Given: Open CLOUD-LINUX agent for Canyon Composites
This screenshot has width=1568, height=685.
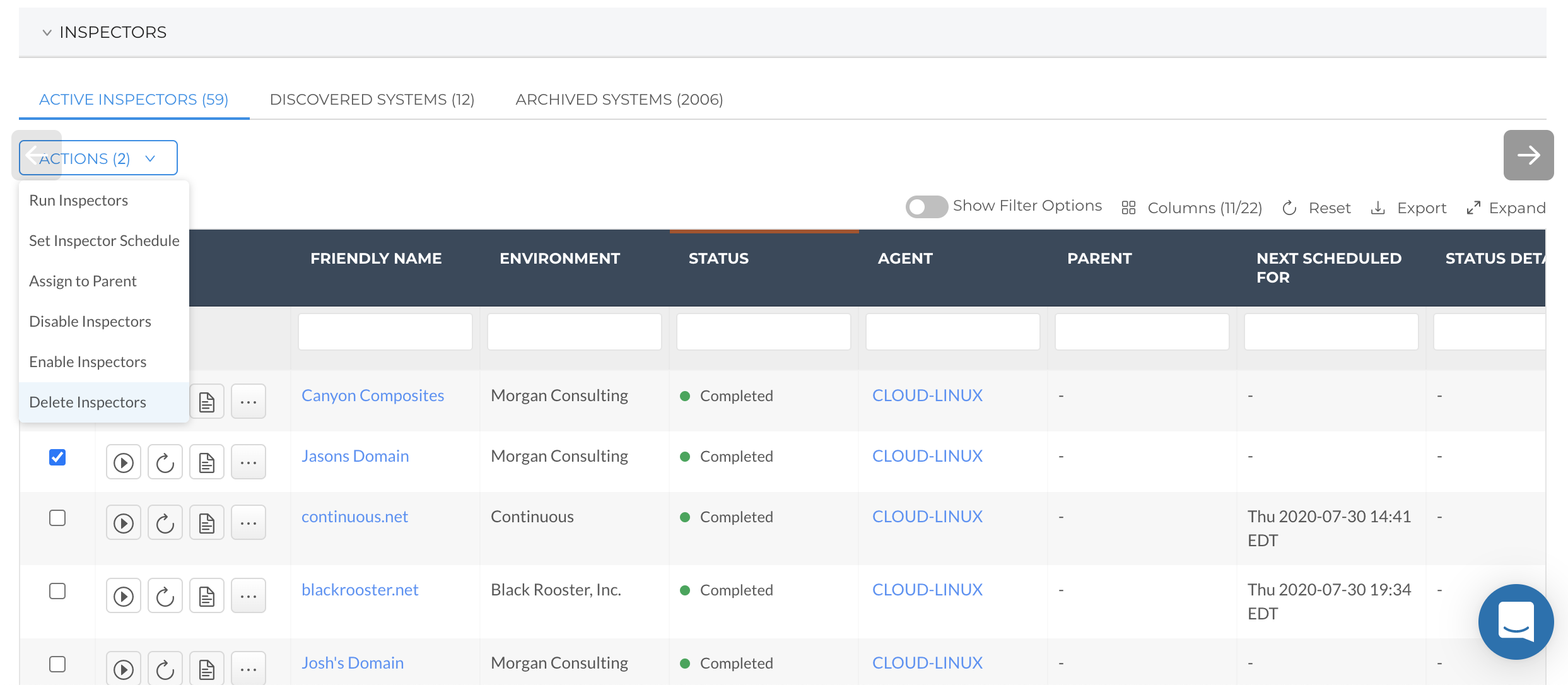Looking at the screenshot, I should coord(927,395).
